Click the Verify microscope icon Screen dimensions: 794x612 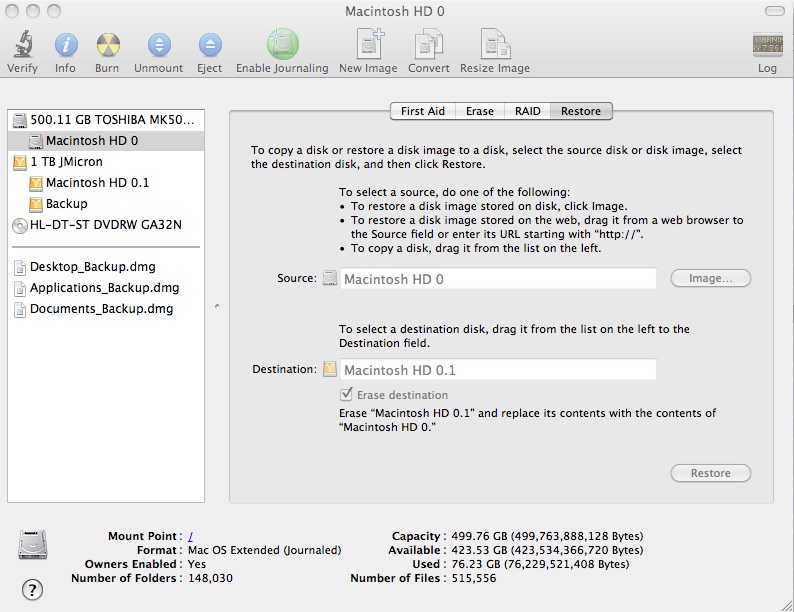pyautogui.click(x=23, y=45)
